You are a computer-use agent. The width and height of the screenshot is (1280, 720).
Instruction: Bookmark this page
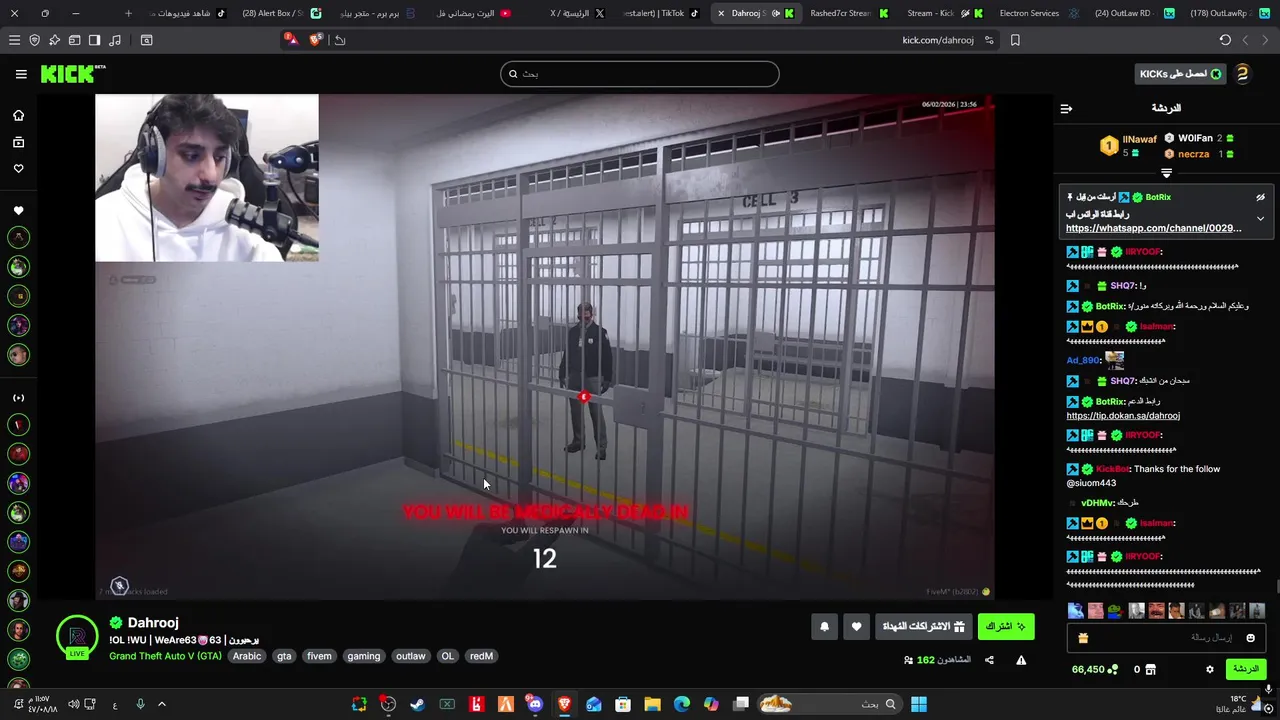1015,40
